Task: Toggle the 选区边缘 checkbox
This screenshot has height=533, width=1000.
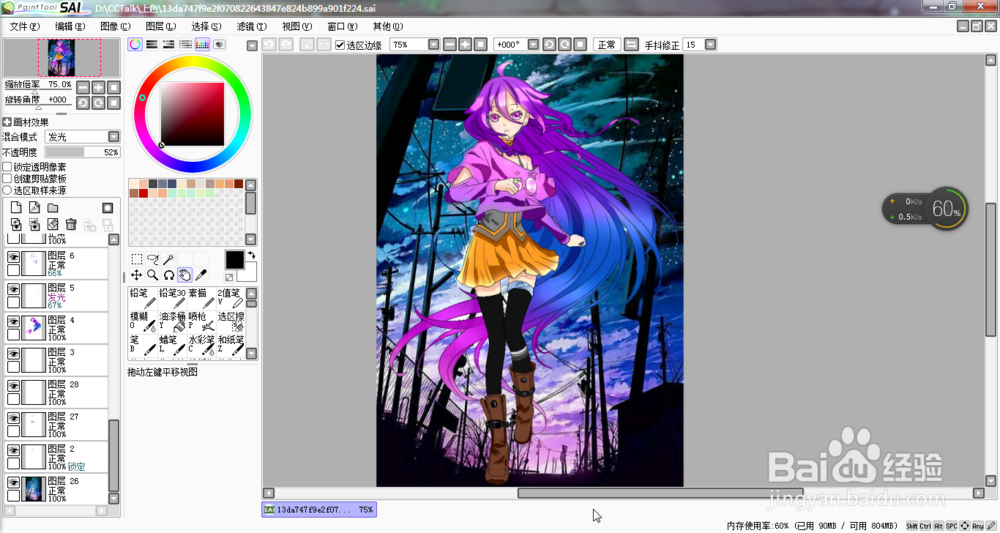Action: click(340, 45)
